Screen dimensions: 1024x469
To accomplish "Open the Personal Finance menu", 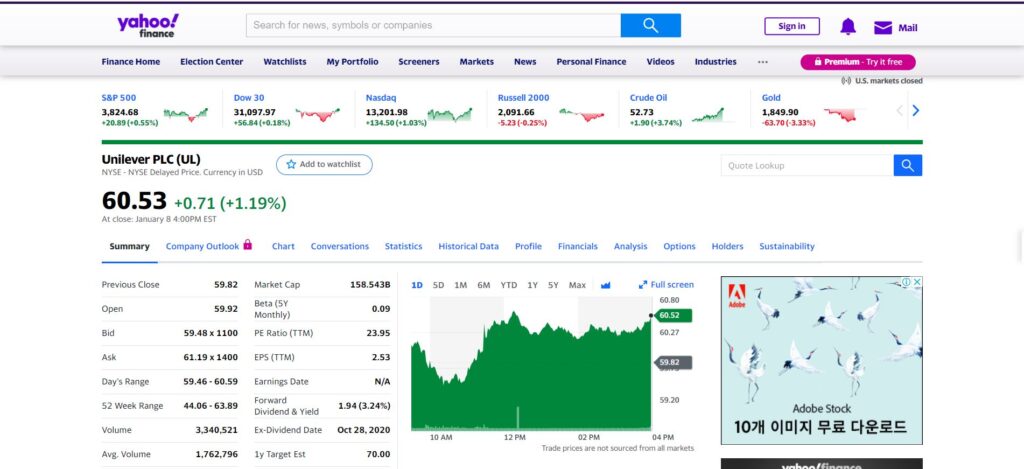I will (x=591, y=62).
